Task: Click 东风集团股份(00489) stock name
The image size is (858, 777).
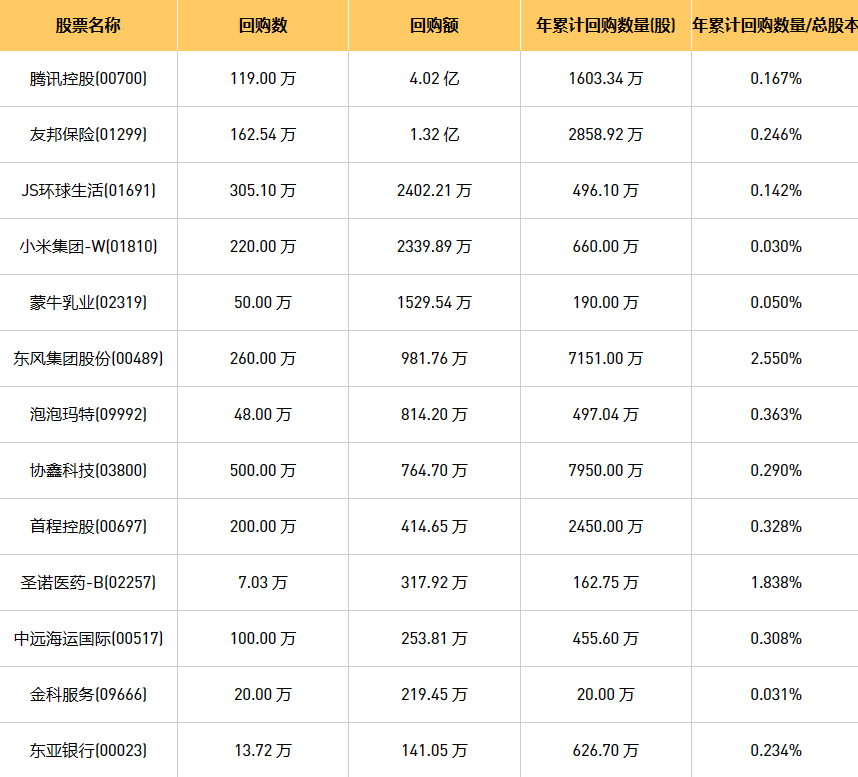Action: point(88,358)
